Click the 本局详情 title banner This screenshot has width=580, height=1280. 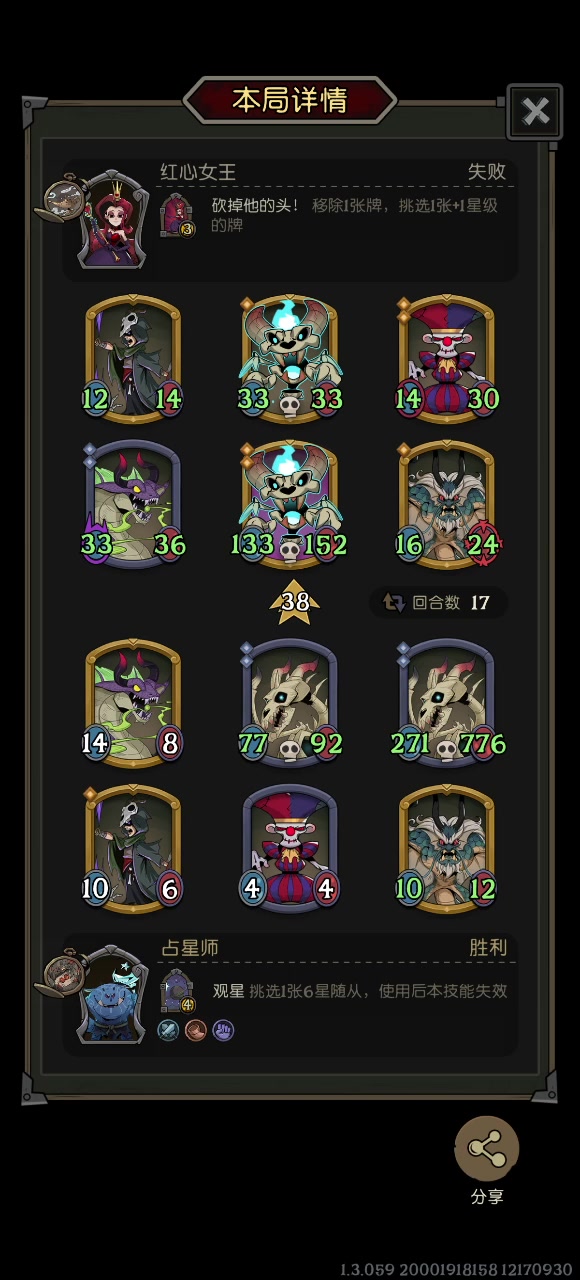(290, 100)
